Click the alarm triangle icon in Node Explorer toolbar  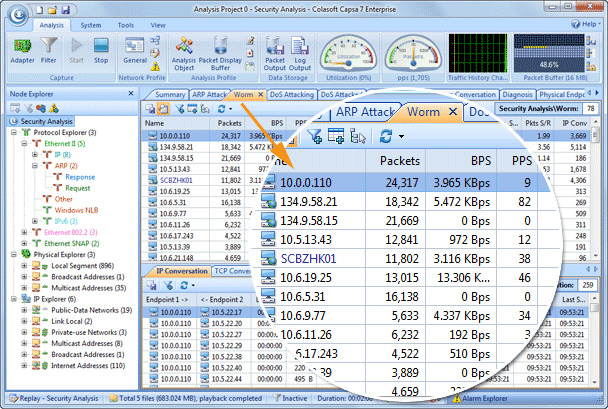[x=54, y=108]
